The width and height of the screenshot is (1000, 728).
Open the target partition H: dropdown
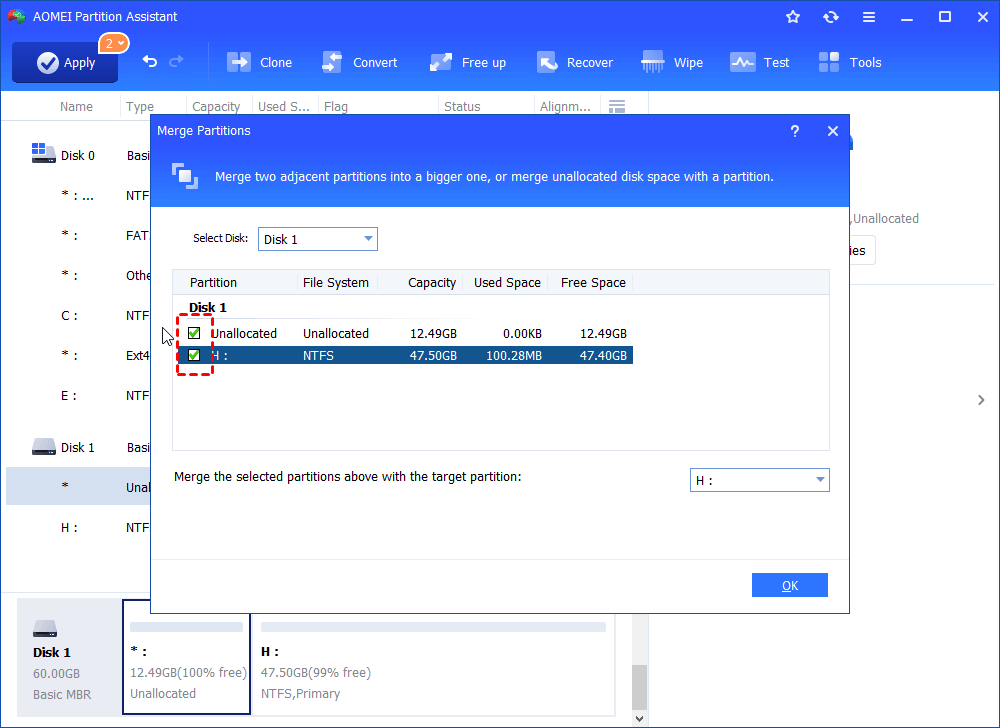pos(760,480)
